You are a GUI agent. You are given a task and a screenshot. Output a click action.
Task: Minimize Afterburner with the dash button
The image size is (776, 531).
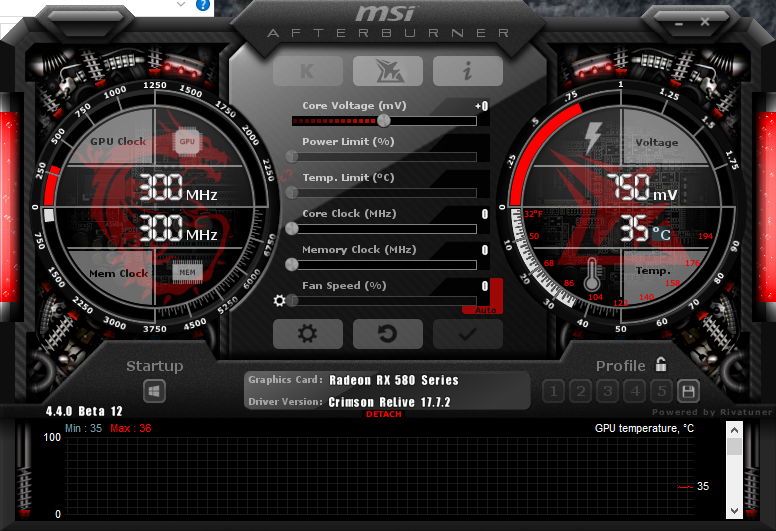pos(679,23)
